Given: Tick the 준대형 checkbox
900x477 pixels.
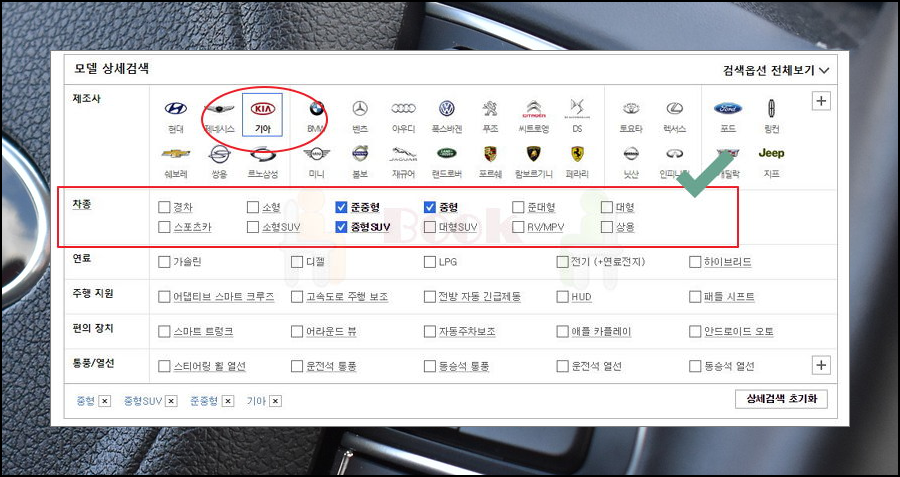Looking at the screenshot, I should 518,207.
